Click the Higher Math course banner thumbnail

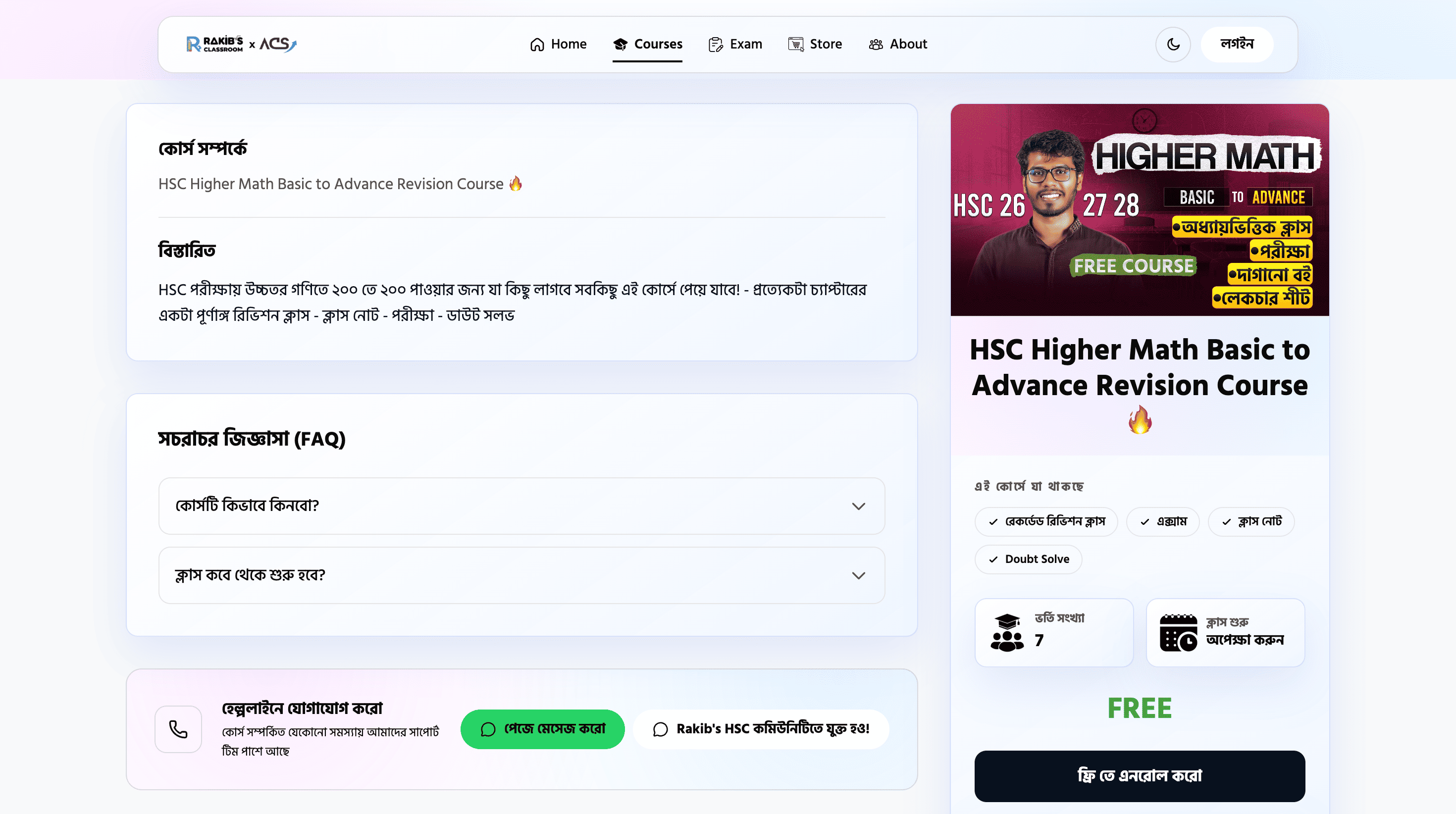1140,210
